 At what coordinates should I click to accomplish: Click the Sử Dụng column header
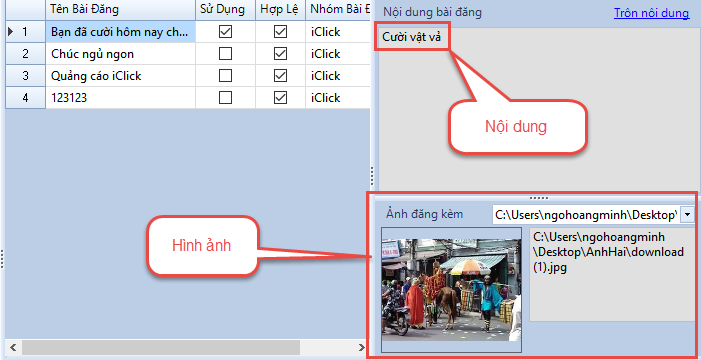[x=225, y=10]
